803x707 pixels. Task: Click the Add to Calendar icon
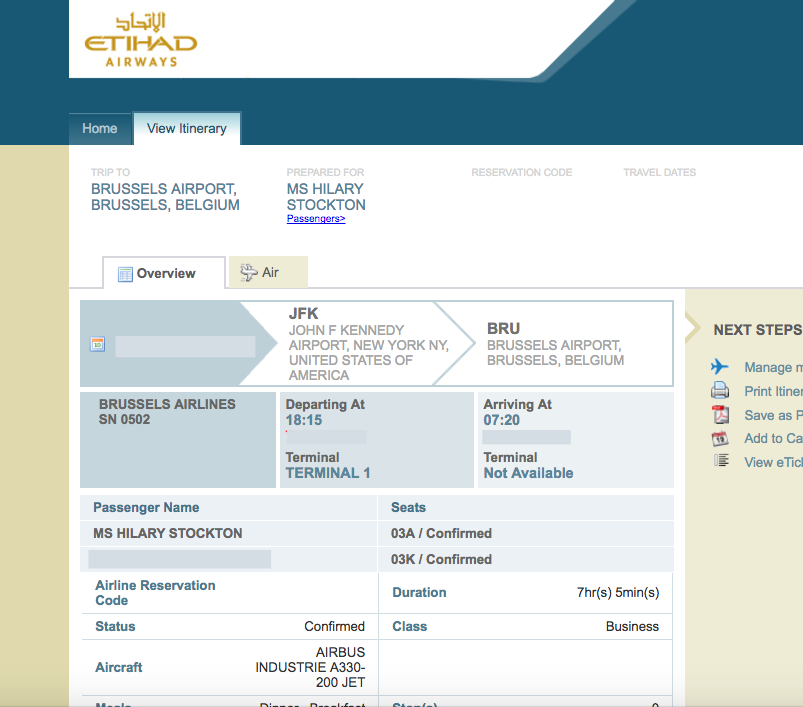pyautogui.click(x=720, y=438)
